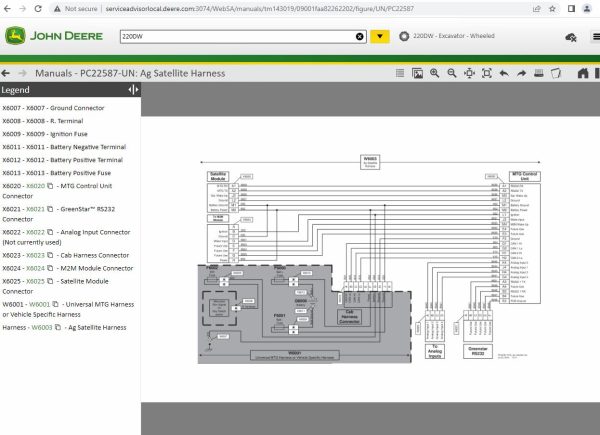Open the notes/book toolbar icon
The image size is (600, 435).
click(x=556, y=73)
